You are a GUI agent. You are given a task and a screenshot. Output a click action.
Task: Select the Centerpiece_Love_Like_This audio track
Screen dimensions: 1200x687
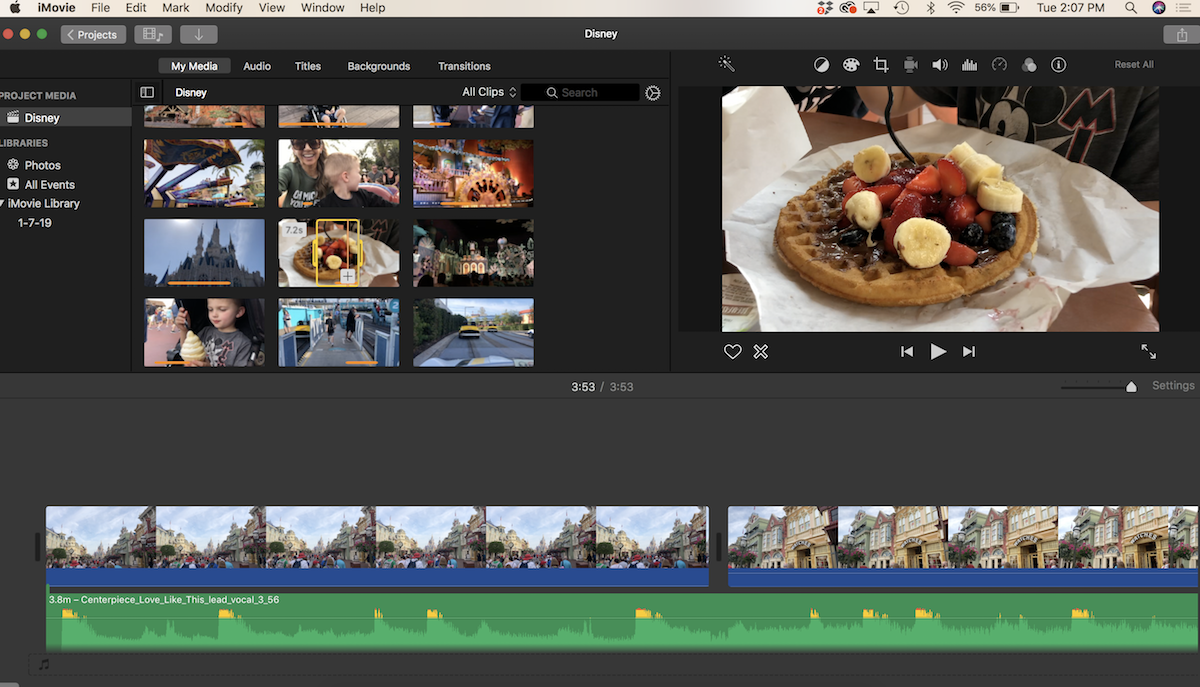[622, 621]
